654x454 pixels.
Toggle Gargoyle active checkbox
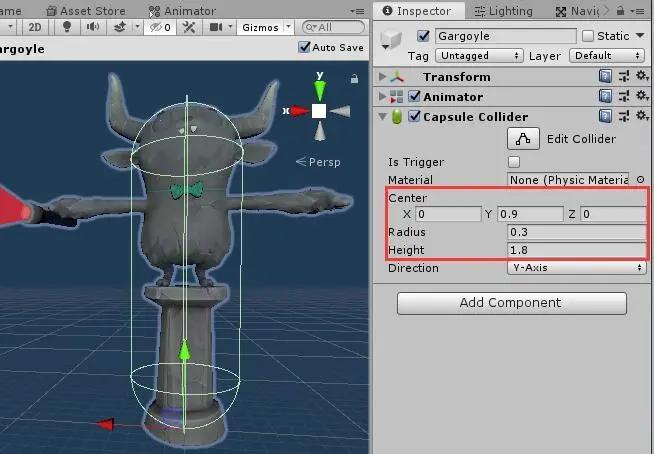pos(423,36)
